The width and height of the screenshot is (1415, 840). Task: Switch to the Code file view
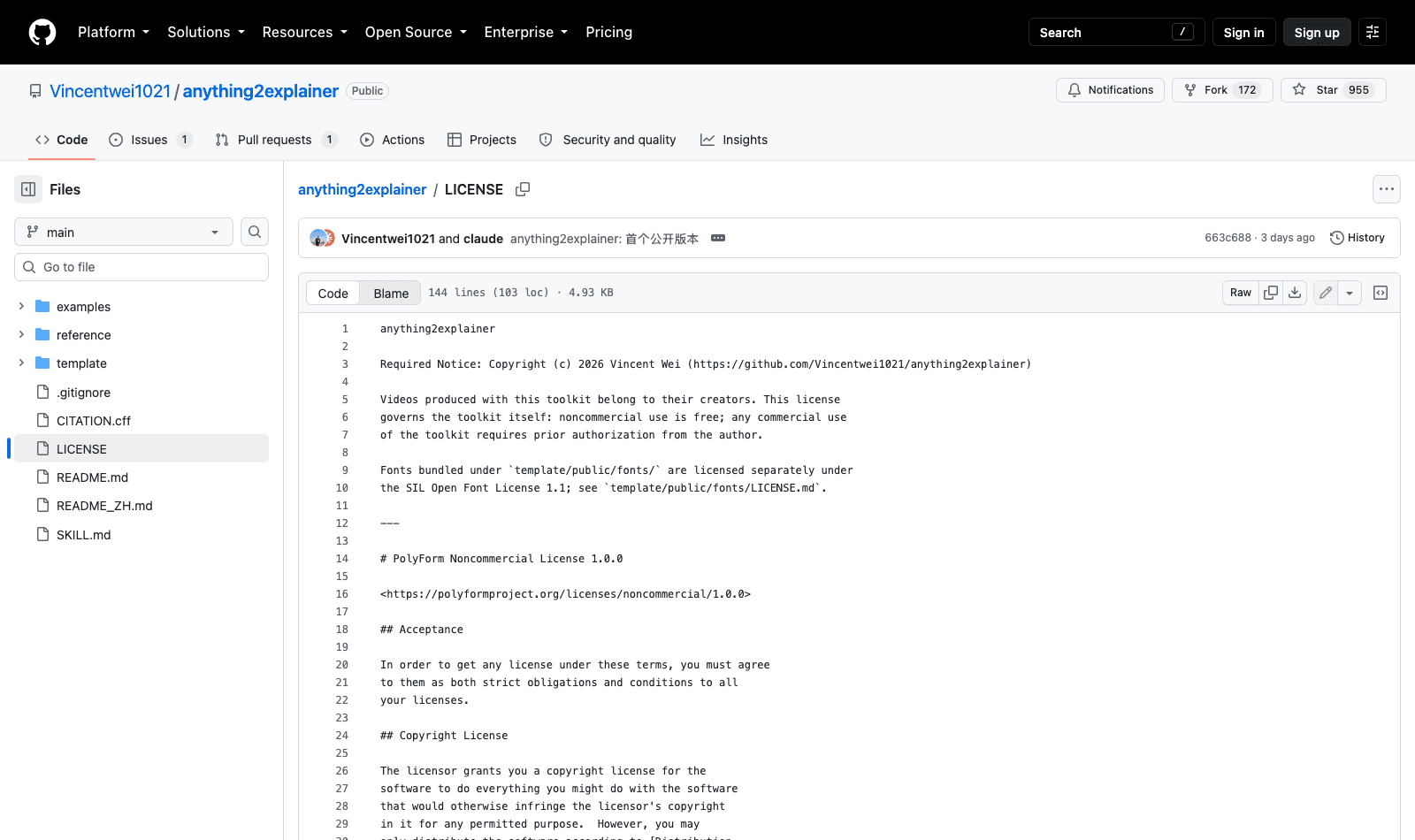click(x=333, y=294)
